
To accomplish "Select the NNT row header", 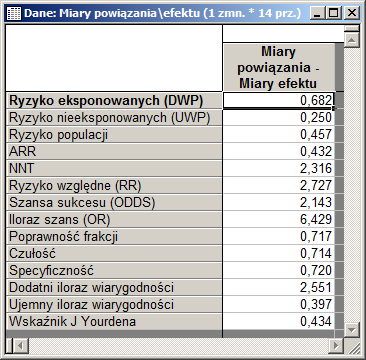I will pyautogui.click(x=114, y=168).
